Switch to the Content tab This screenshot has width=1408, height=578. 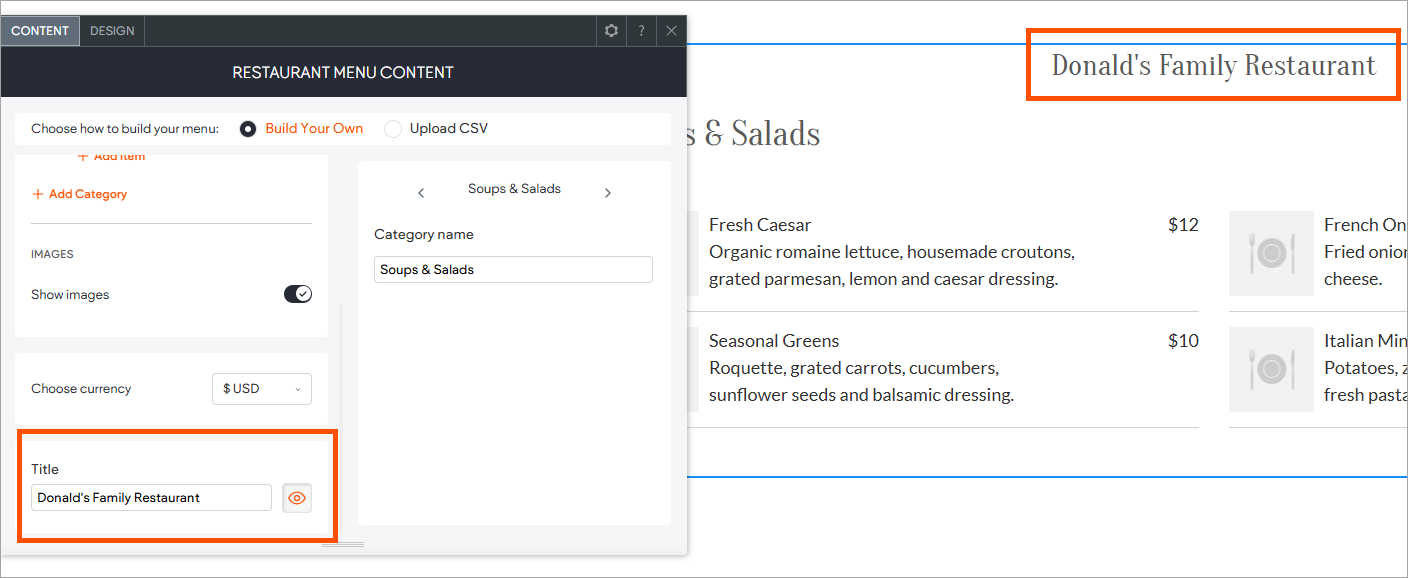pyautogui.click(x=40, y=31)
